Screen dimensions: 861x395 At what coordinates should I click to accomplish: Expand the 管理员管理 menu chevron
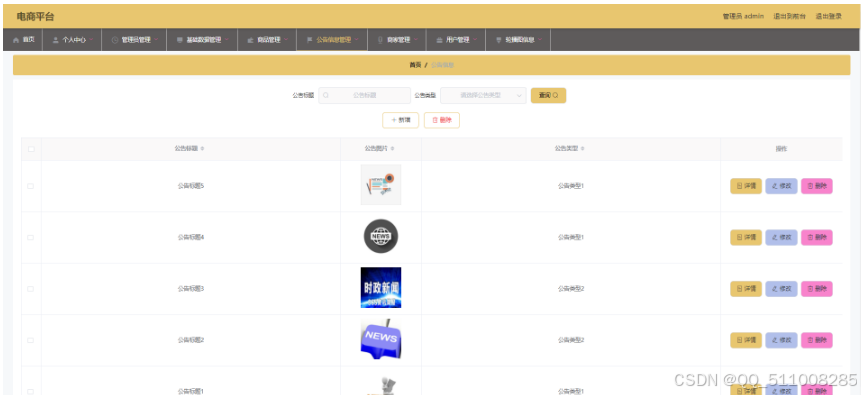coord(156,40)
